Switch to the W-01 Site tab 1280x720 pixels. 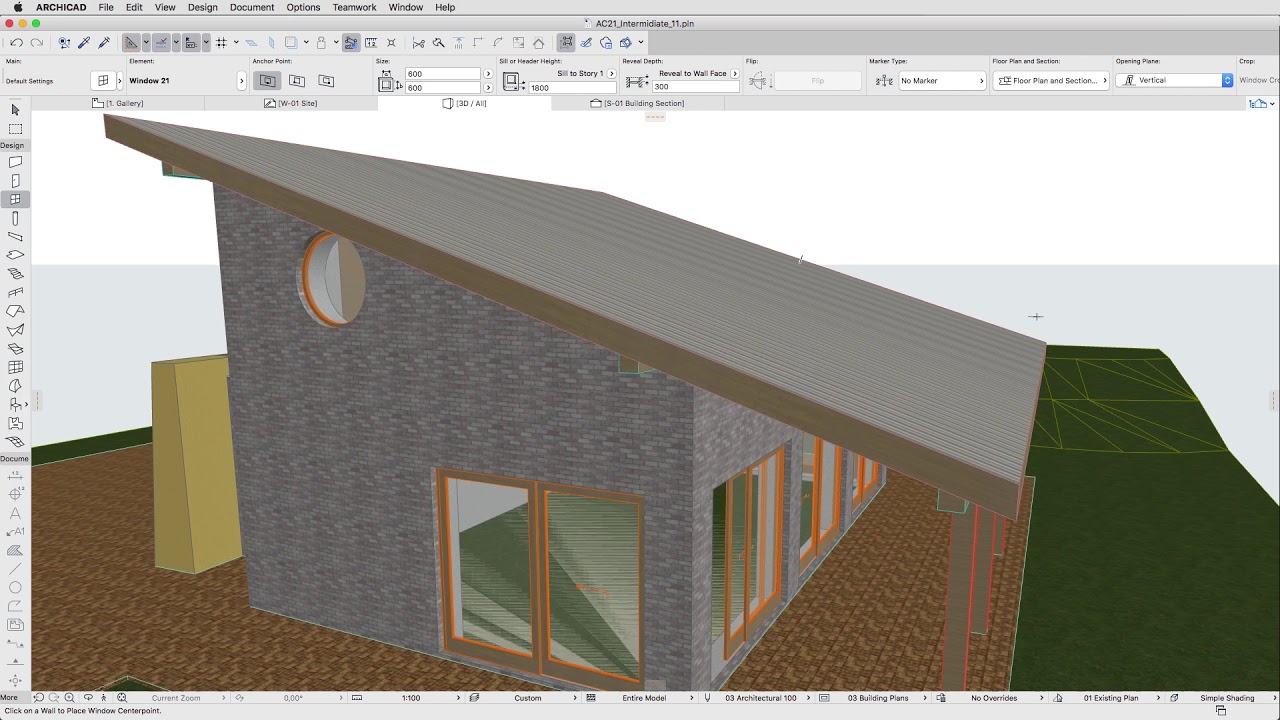pos(291,103)
